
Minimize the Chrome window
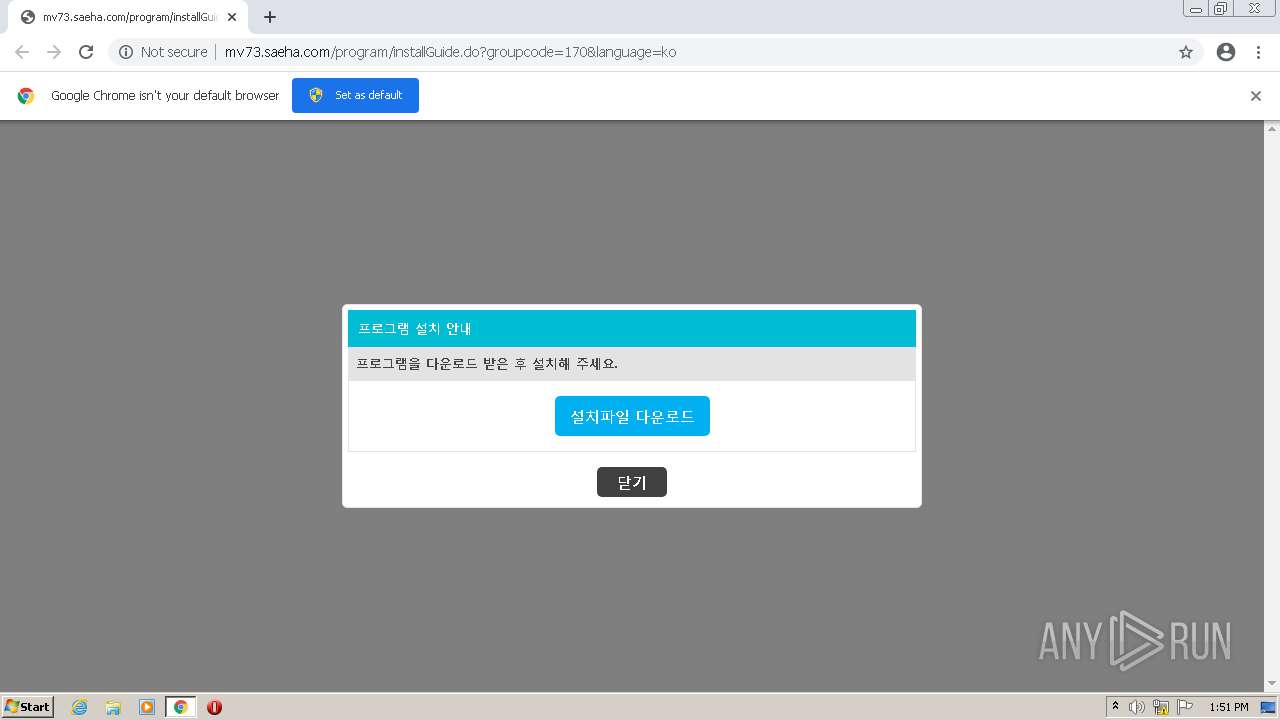[x=1196, y=9]
